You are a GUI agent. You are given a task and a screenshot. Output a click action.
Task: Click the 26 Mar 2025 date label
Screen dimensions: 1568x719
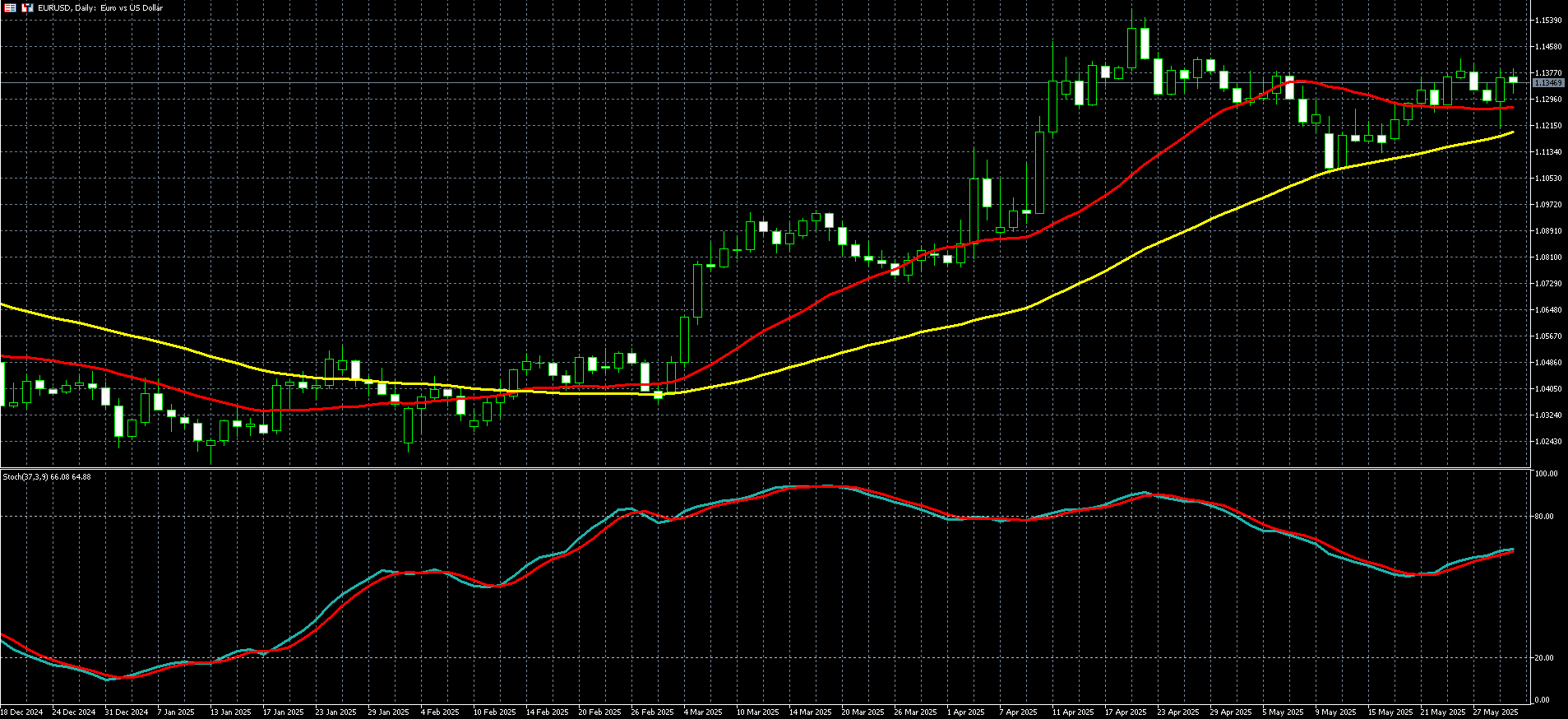pos(916,712)
